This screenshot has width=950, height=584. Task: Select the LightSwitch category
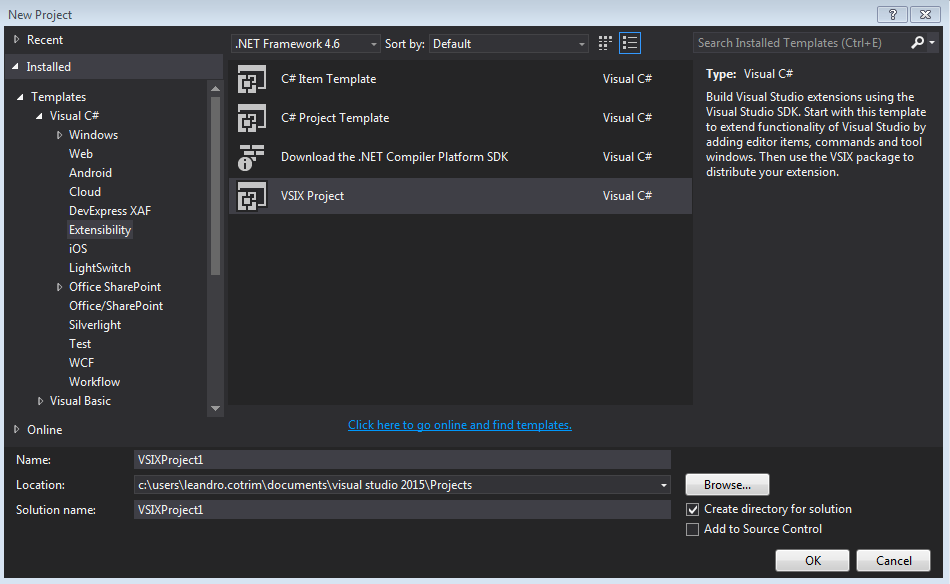[x=99, y=268]
